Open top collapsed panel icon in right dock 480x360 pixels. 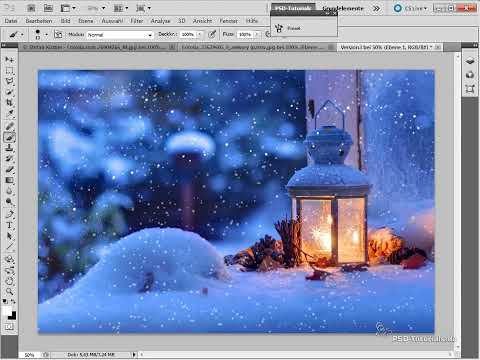470,61
